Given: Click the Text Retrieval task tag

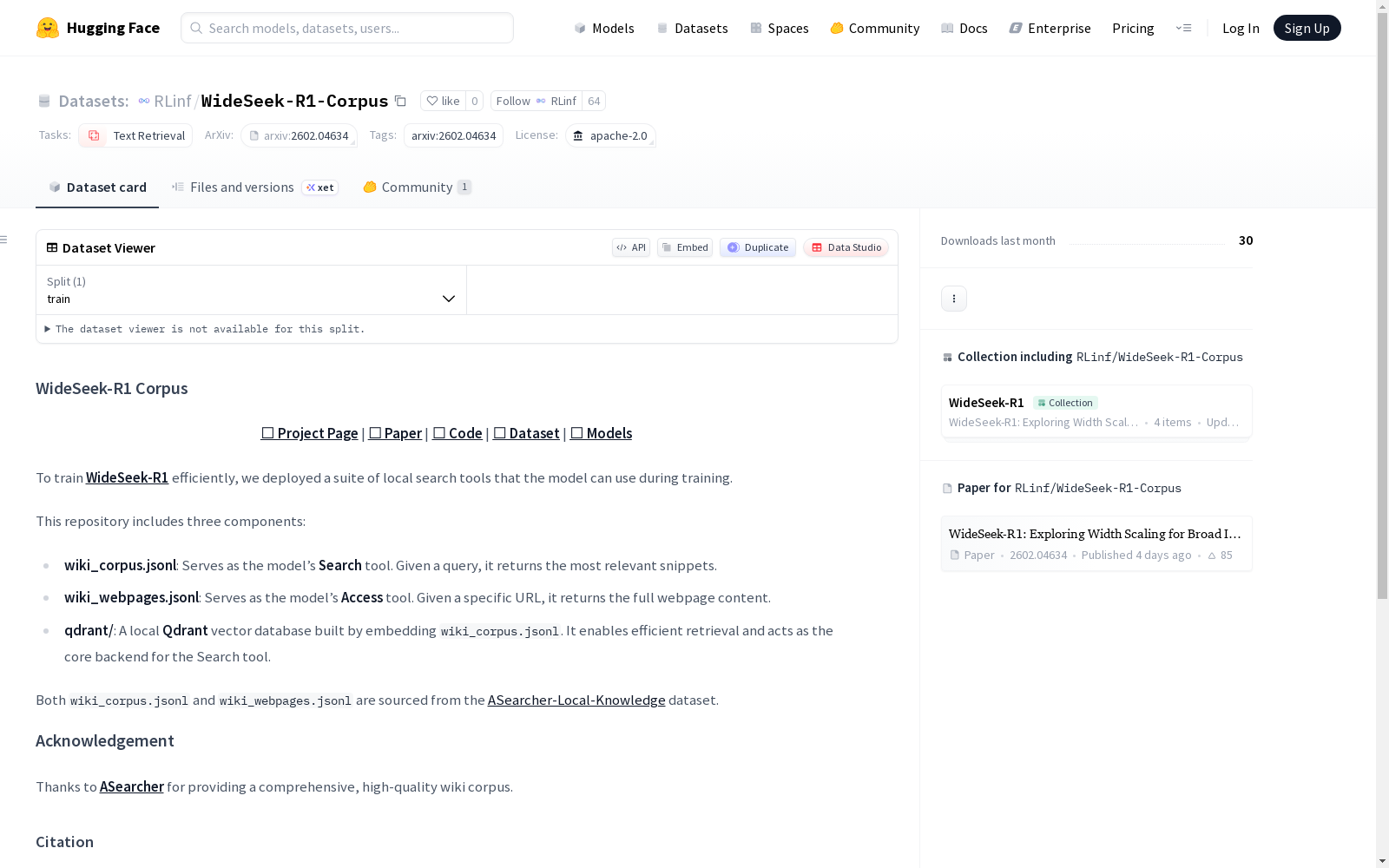Looking at the screenshot, I should (x=135, y=135).
